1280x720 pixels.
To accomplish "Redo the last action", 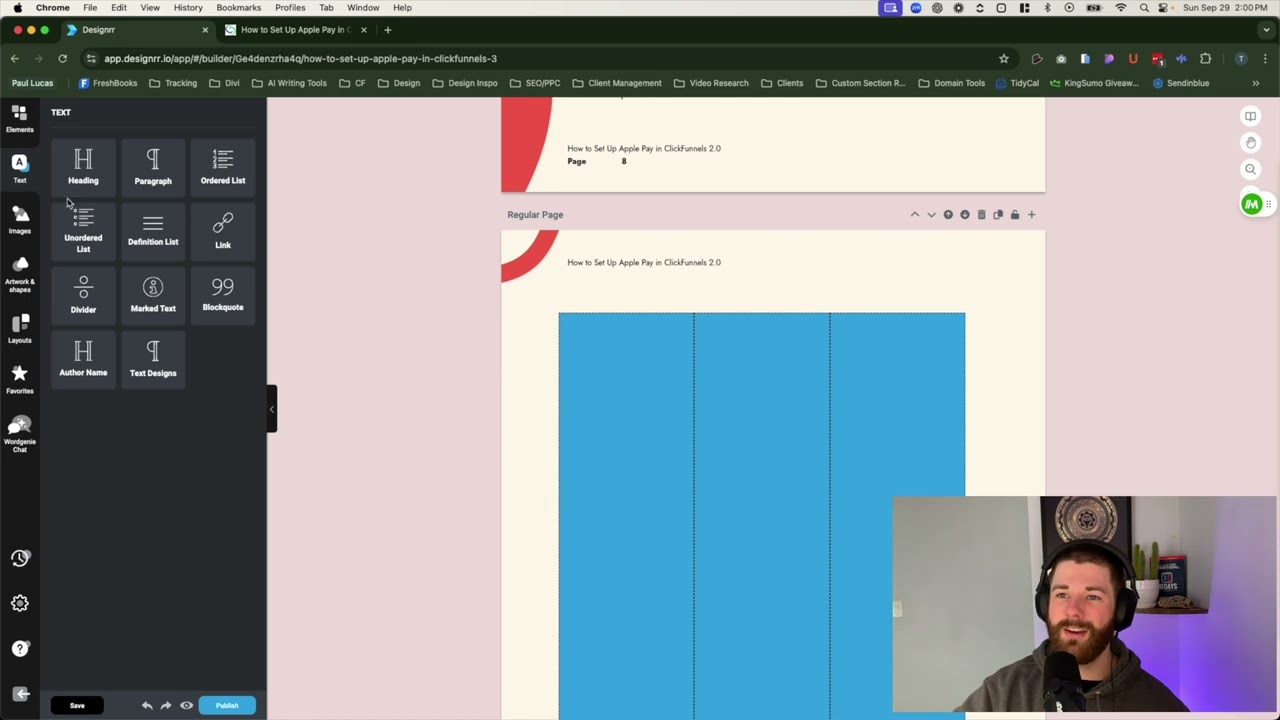I will point(166,706).
